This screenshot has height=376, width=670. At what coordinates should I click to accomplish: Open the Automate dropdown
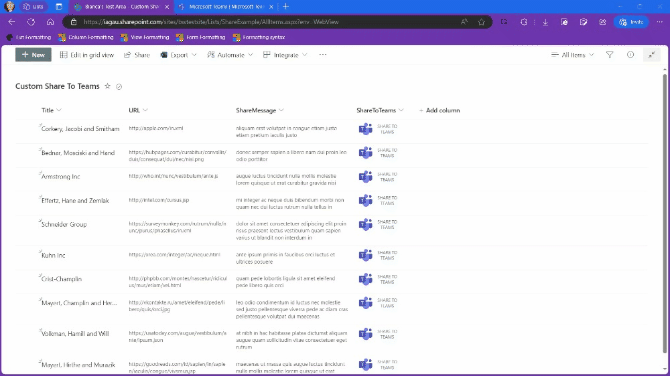click(x=230, y=55)
